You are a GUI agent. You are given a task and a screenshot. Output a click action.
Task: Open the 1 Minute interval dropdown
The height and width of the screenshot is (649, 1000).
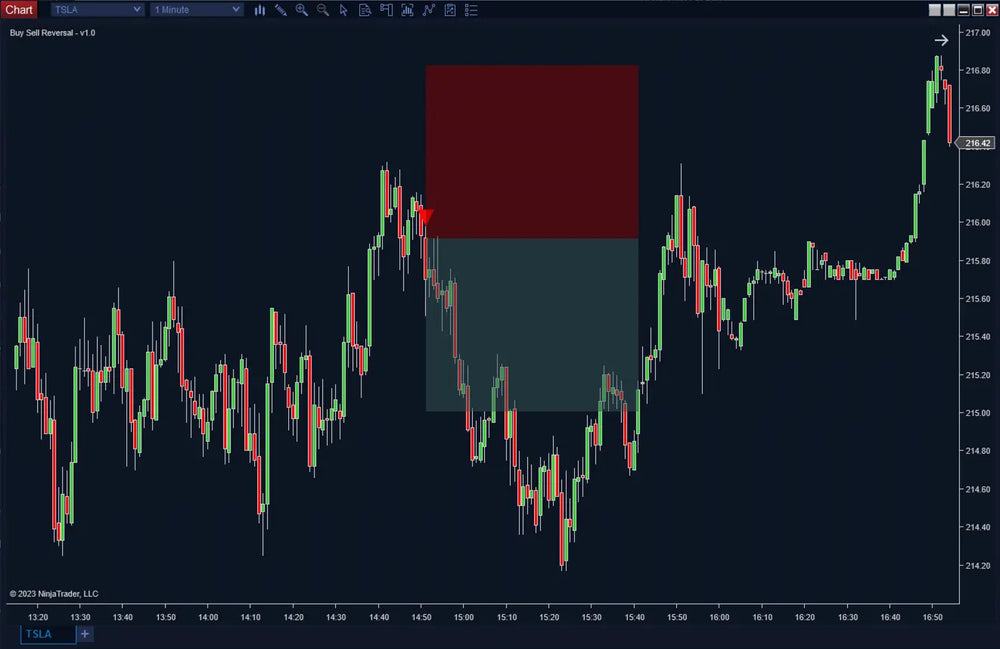pos(196,9)
